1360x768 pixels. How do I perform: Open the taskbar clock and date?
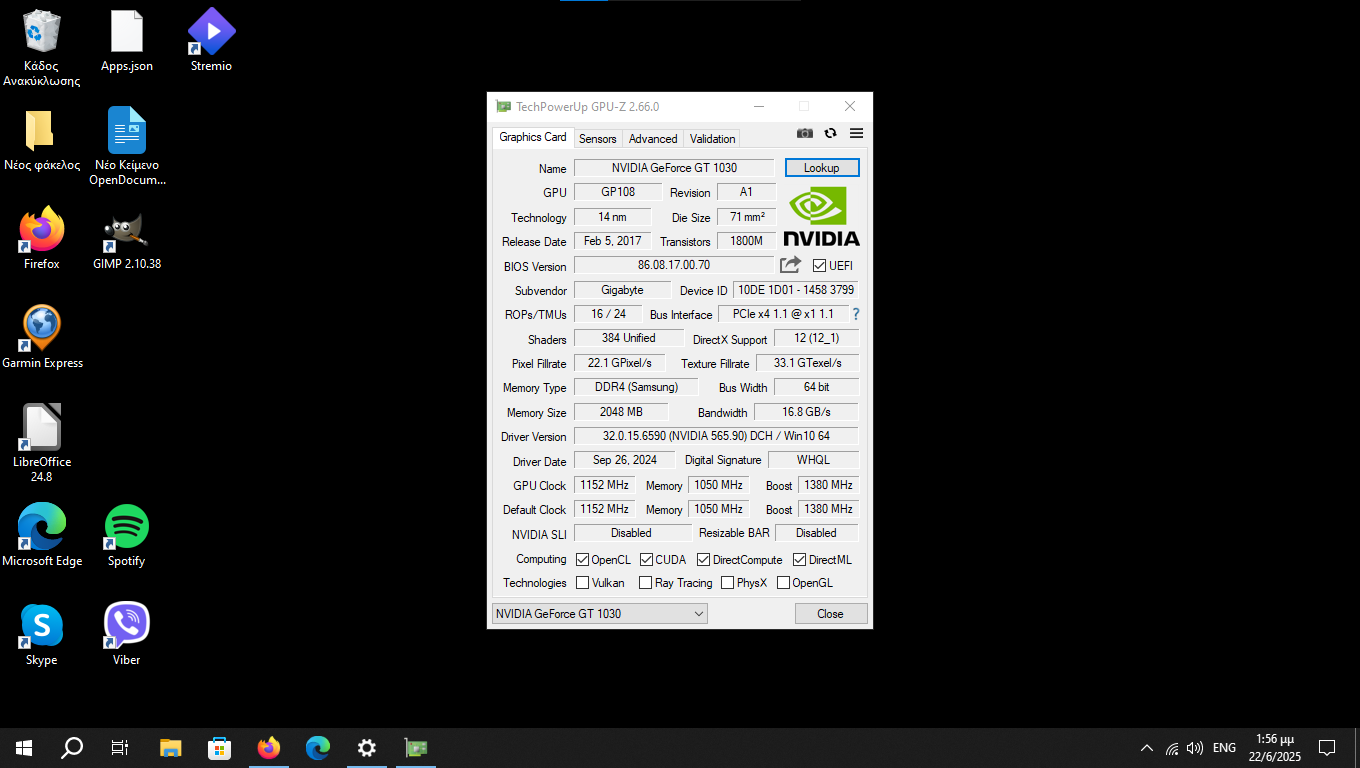point(1274,748)
